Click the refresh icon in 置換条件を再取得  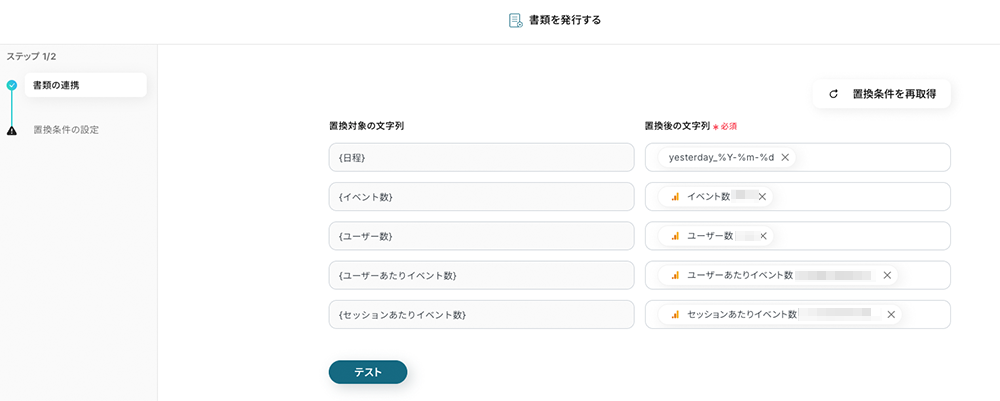pyautogui.click(x=834, y=94)
